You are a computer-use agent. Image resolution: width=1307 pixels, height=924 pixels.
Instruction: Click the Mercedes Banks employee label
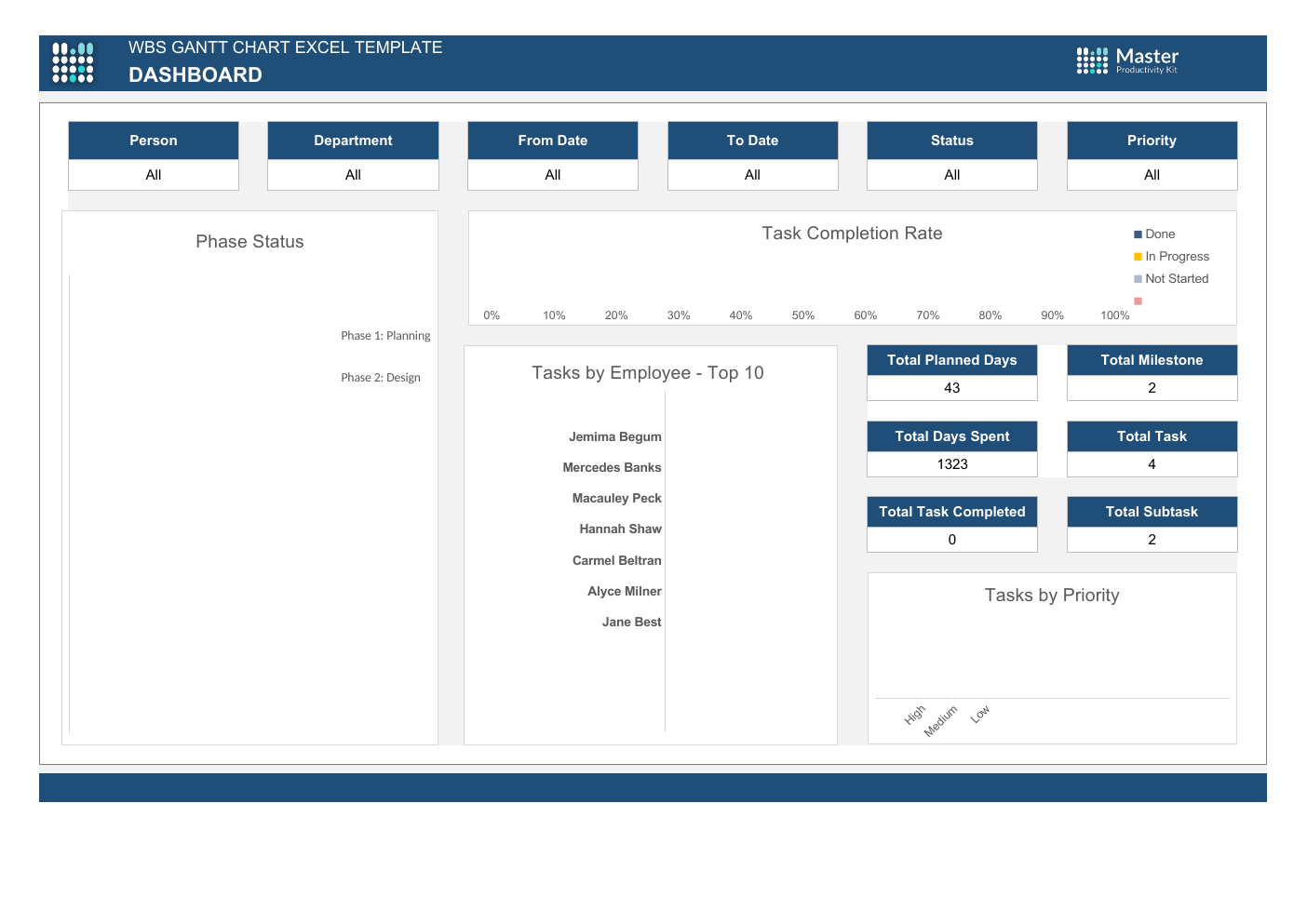[612, 467]
